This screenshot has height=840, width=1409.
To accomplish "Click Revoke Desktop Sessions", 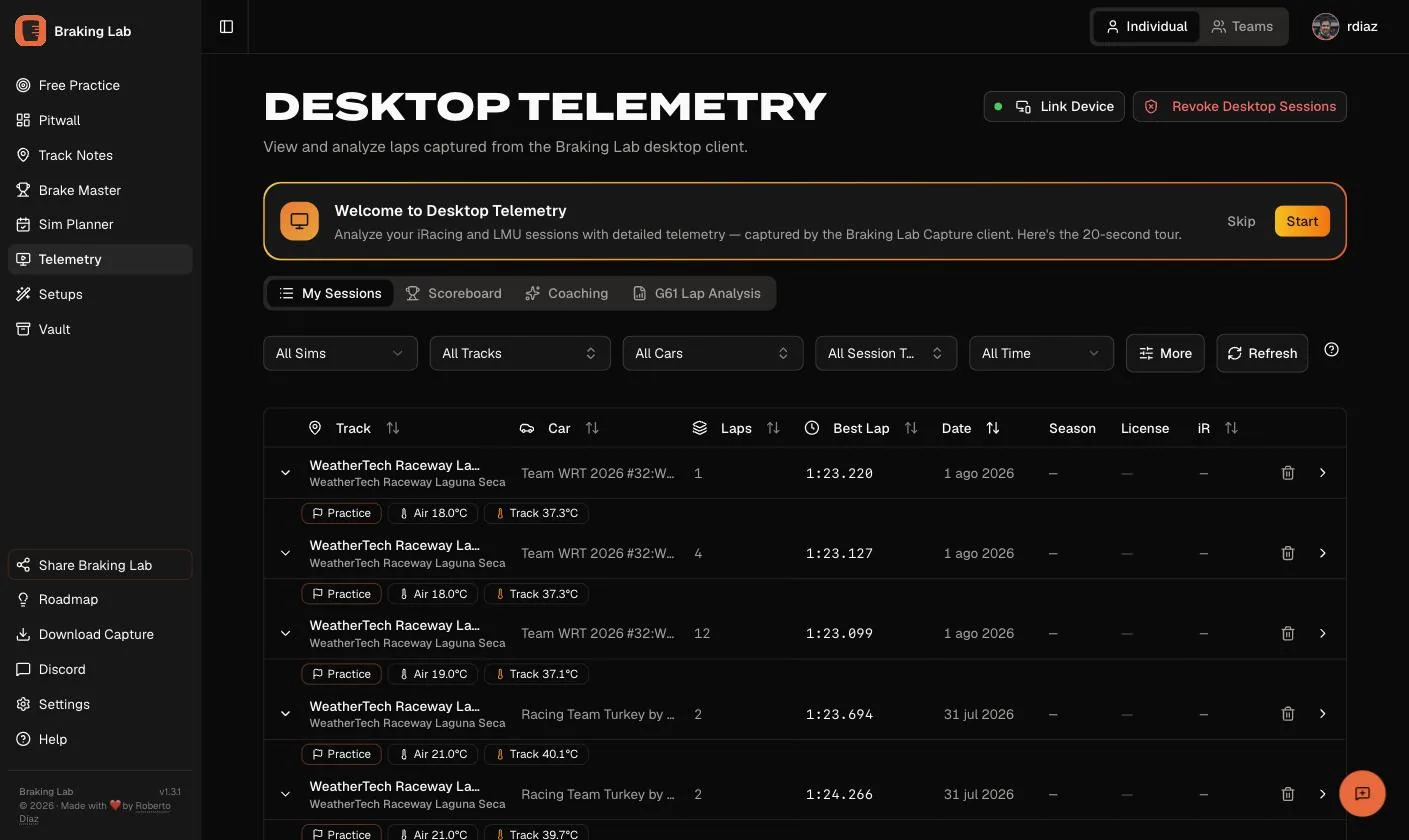I will tap(1240, 106).
